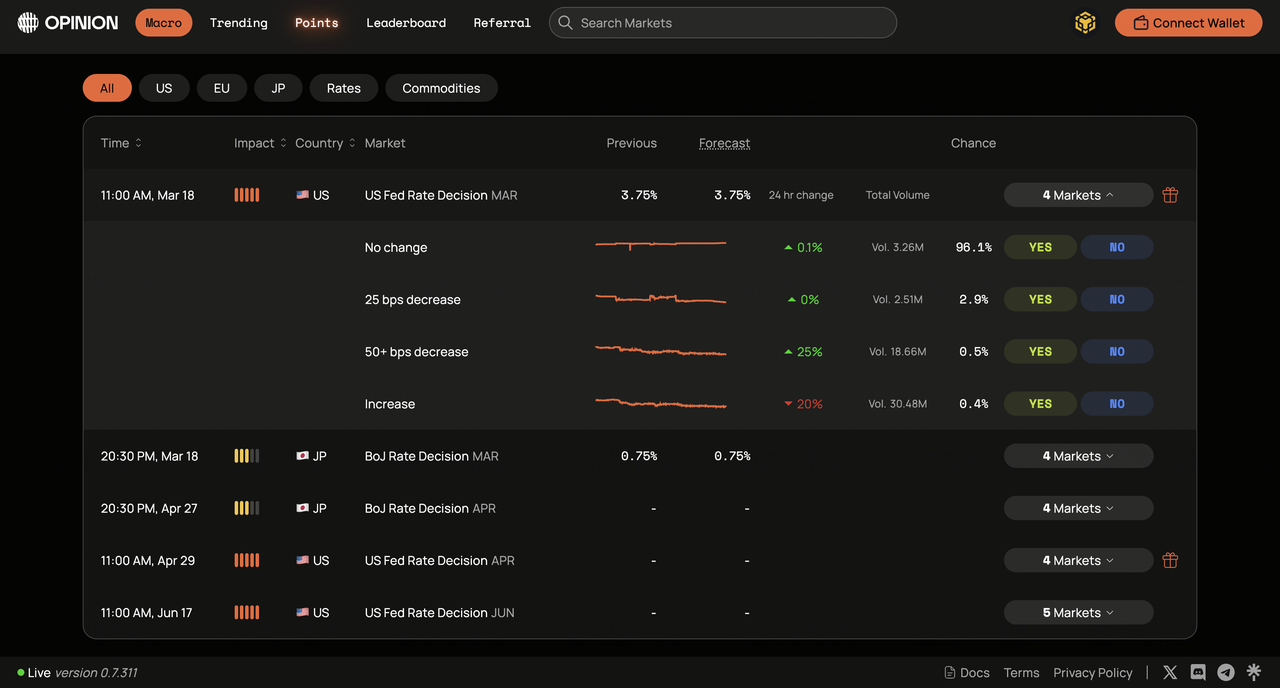Click the Opinion logo in header
Screen dimensions: 1280x688
(68, 23)
